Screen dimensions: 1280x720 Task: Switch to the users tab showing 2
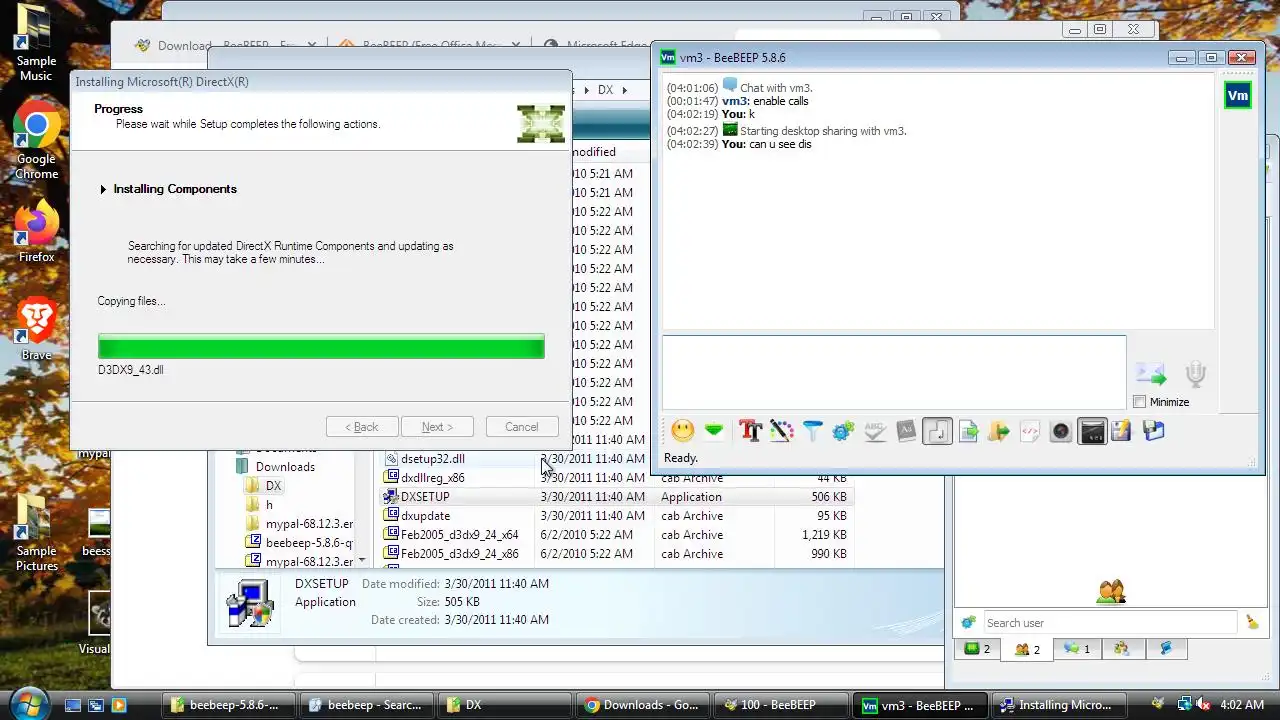(x=1027, y=649)
